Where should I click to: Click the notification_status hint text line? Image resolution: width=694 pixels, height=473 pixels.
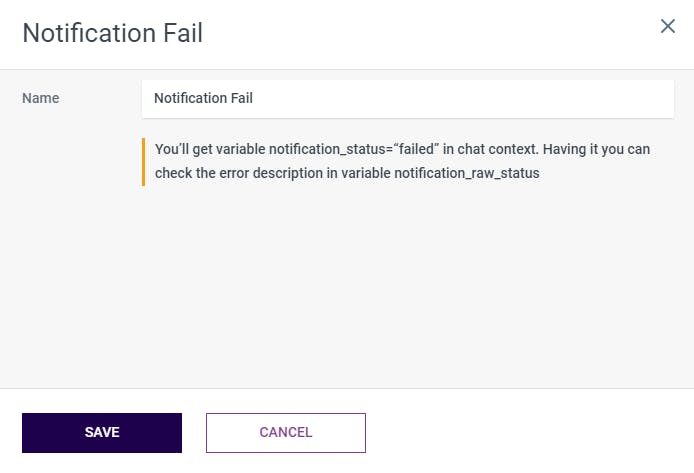point(402,149)
